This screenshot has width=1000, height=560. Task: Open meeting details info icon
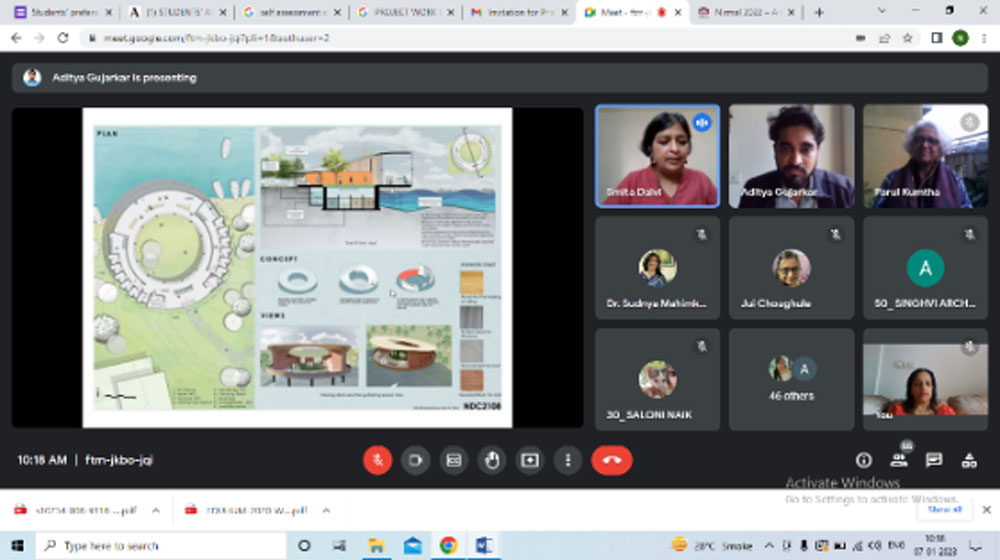click(x=864, y=460)
